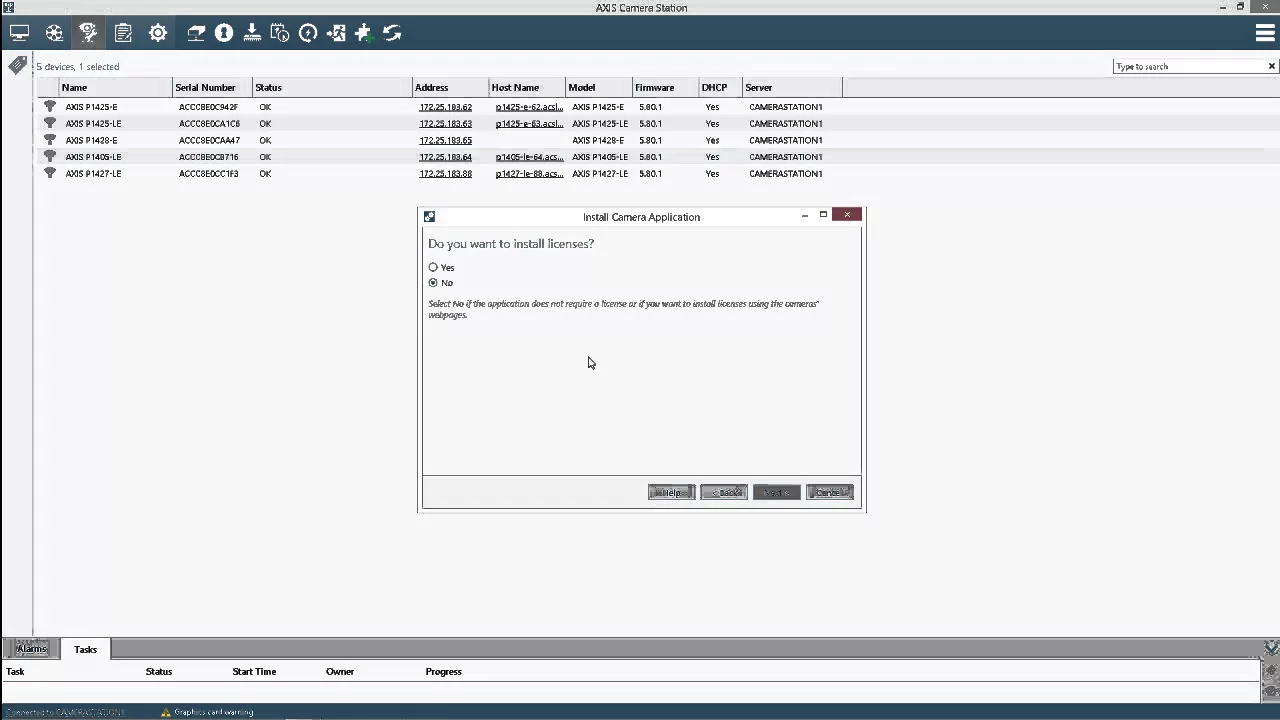Select the AXIS P1425-LE device name

tap(93, 124)
